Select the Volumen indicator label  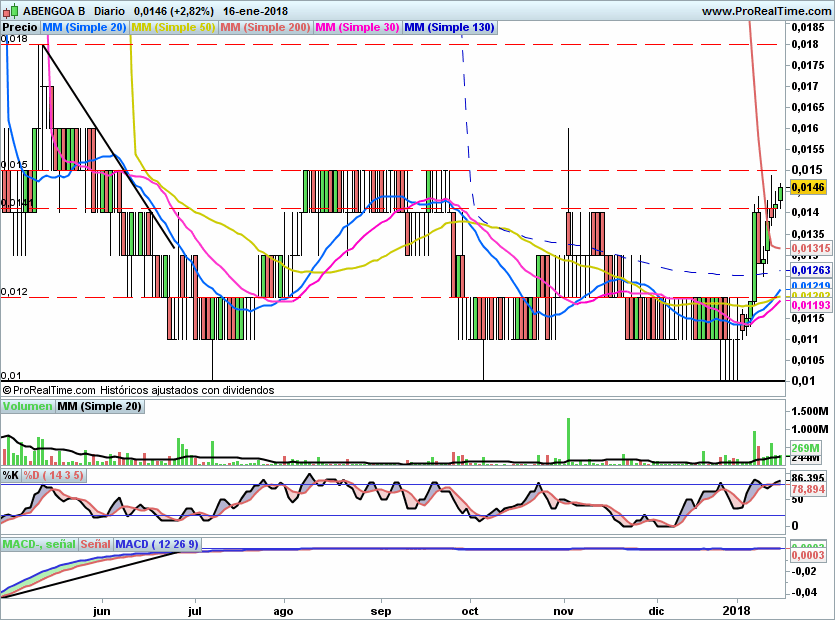pos(27,406)
